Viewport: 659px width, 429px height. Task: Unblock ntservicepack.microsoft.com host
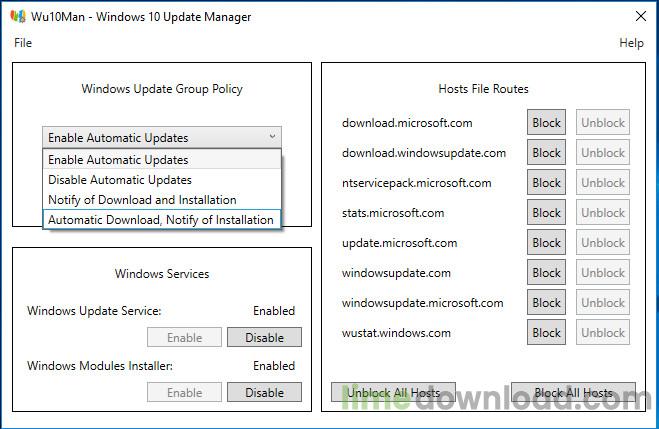(x=603, y=183)
